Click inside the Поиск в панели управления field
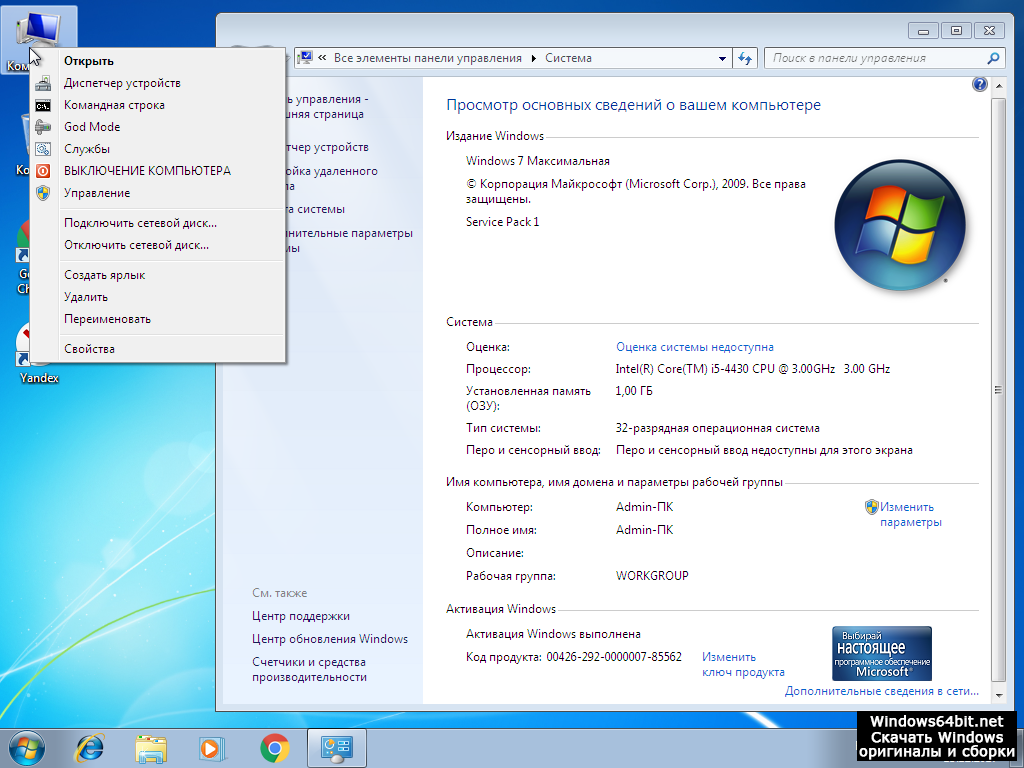Screen dimensions: 1024x768 pos(877,58)
